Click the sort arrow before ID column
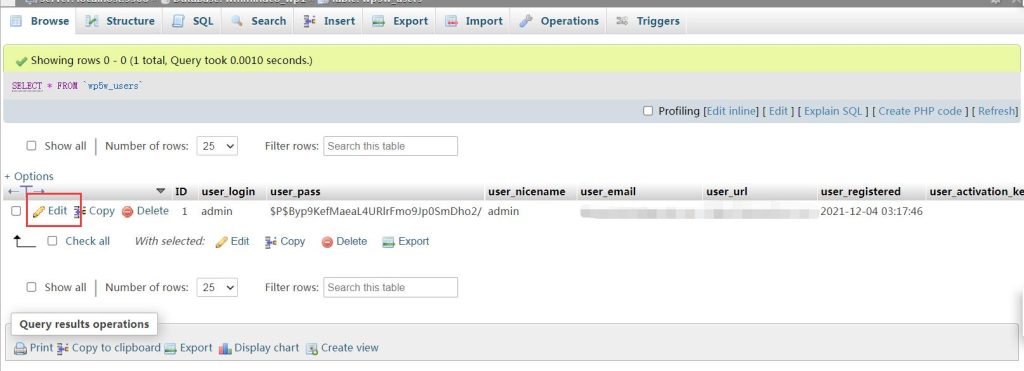Viewport: 1024px width, 371px height. point(161,191)
